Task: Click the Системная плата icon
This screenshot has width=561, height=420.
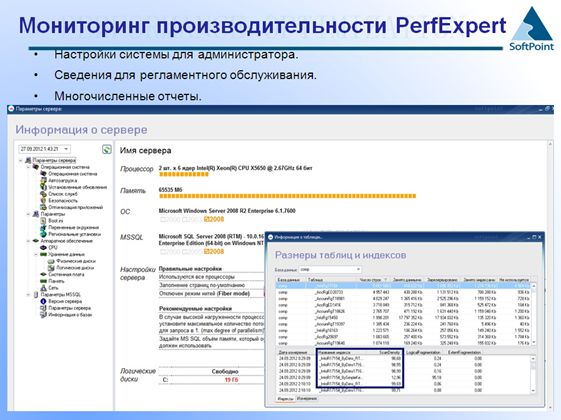Action: pyautogui.click(x=43, y=274)
